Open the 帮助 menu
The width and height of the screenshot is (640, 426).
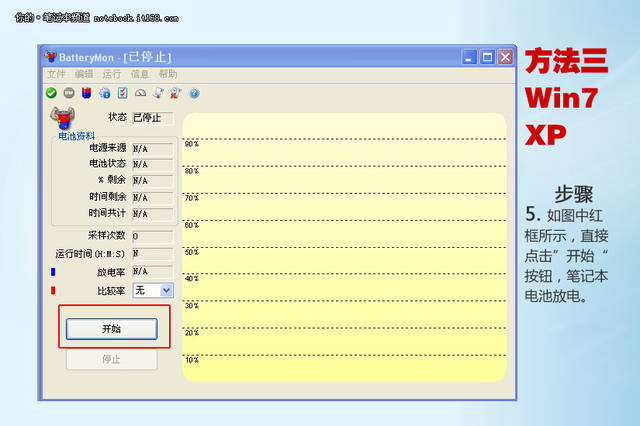168,74
